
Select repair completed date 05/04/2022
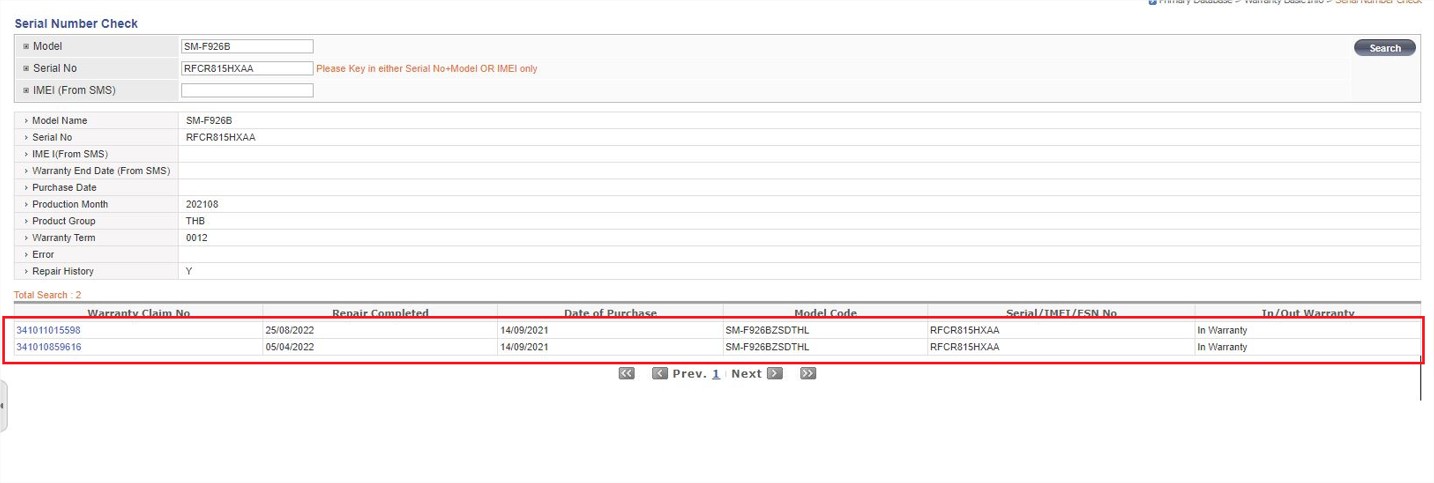[290, 347]
